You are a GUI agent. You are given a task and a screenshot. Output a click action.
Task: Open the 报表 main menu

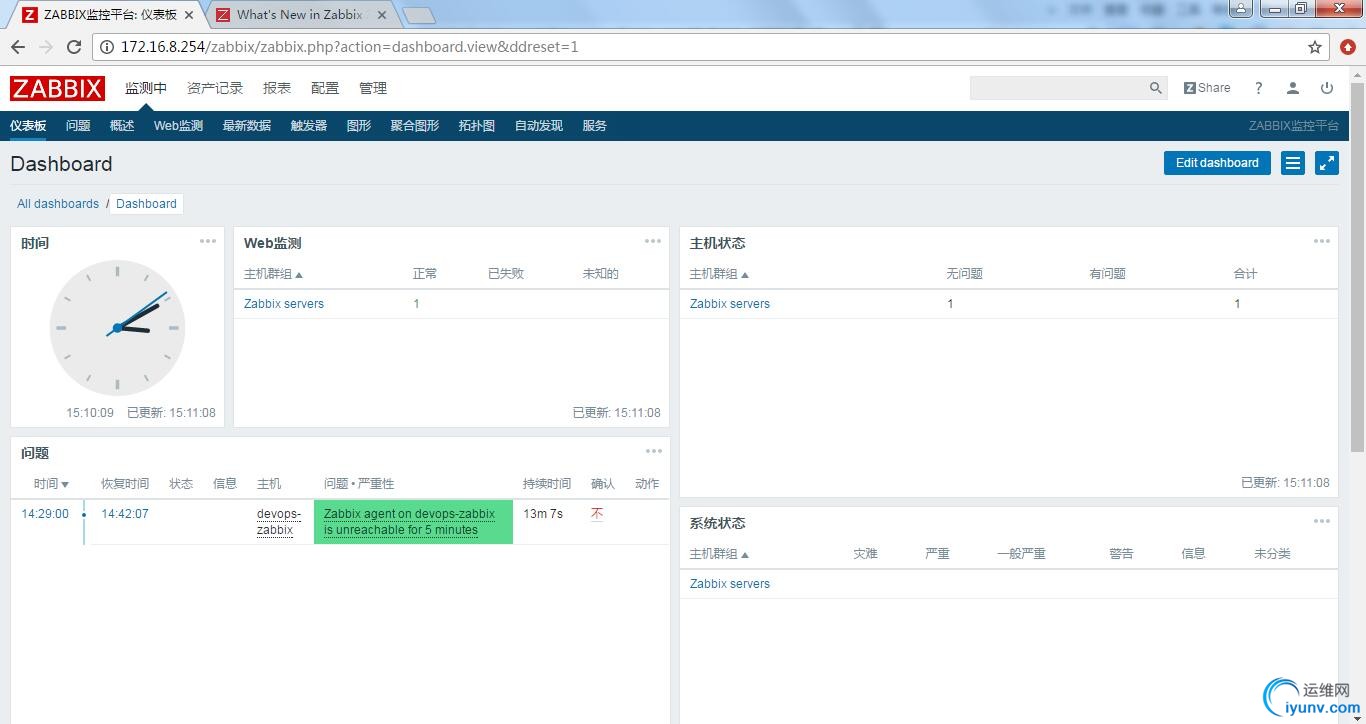click(x=277, y=88)
